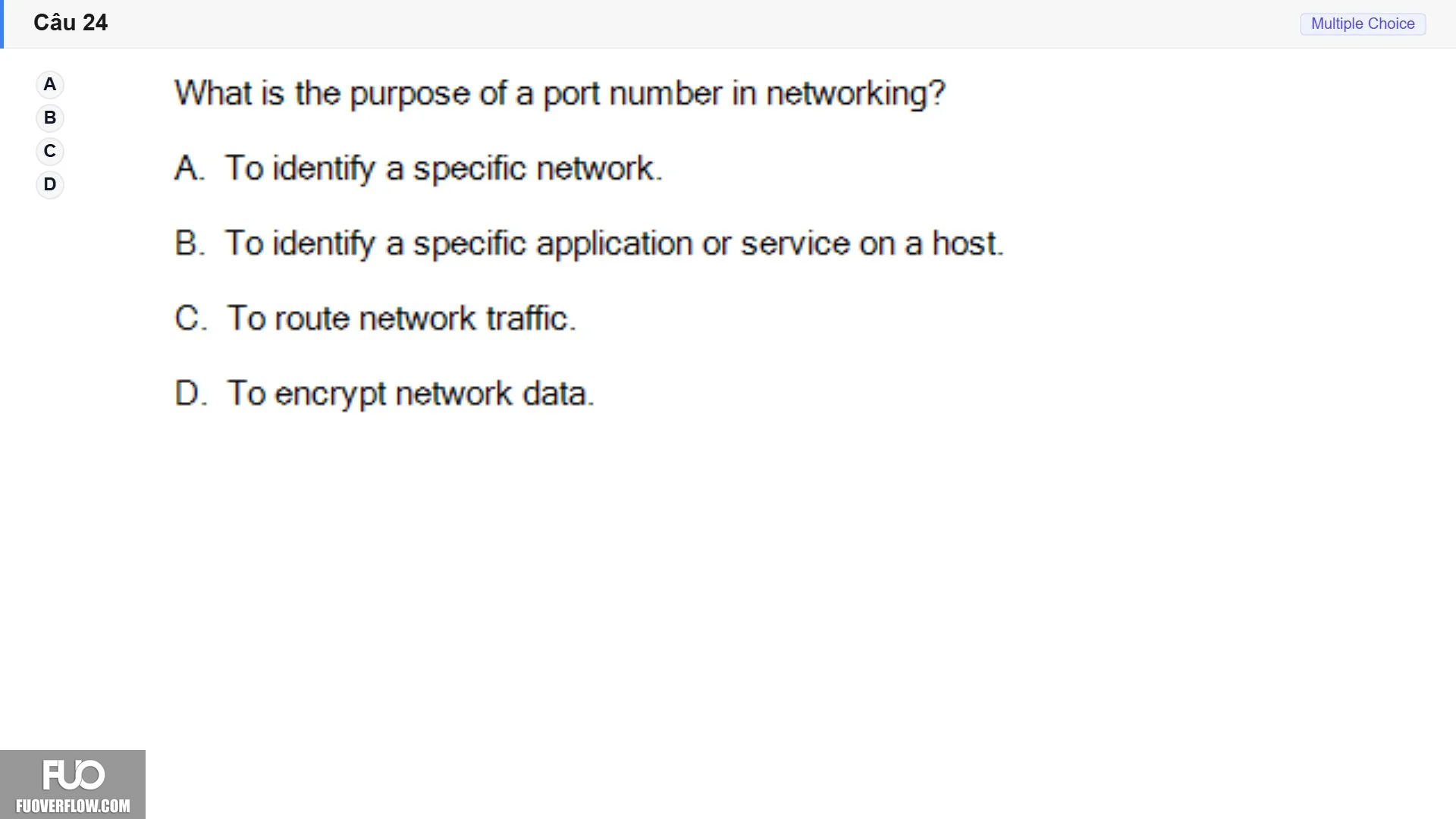Pick the D answer bubble
The image size is (1456, 819).
(x=50, y=185)
